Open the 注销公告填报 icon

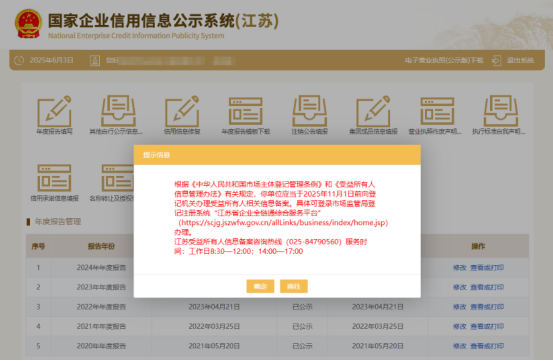point(309,111)
